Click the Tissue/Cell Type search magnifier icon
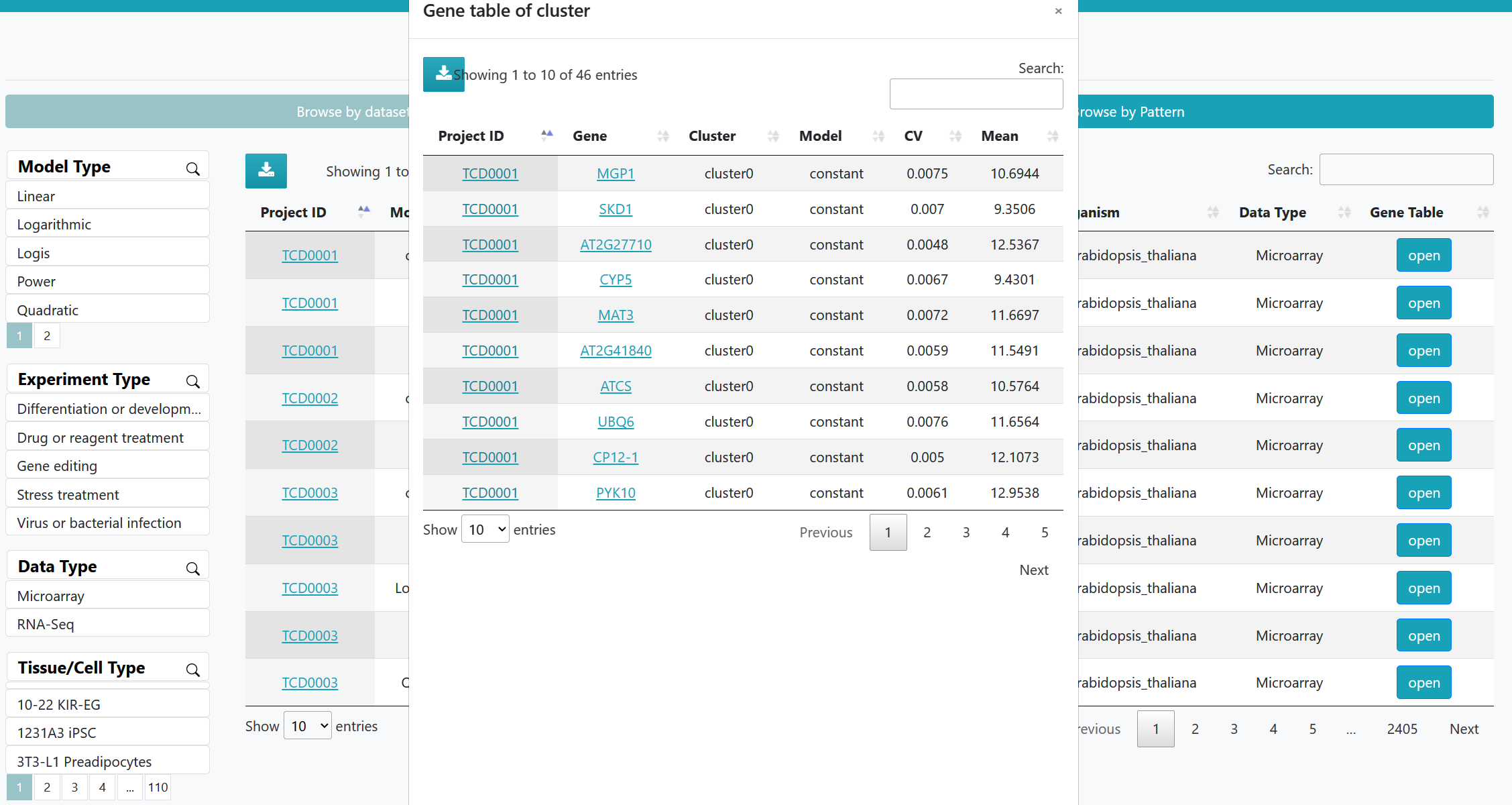The image size is (1512, 805). coord(193,670)
